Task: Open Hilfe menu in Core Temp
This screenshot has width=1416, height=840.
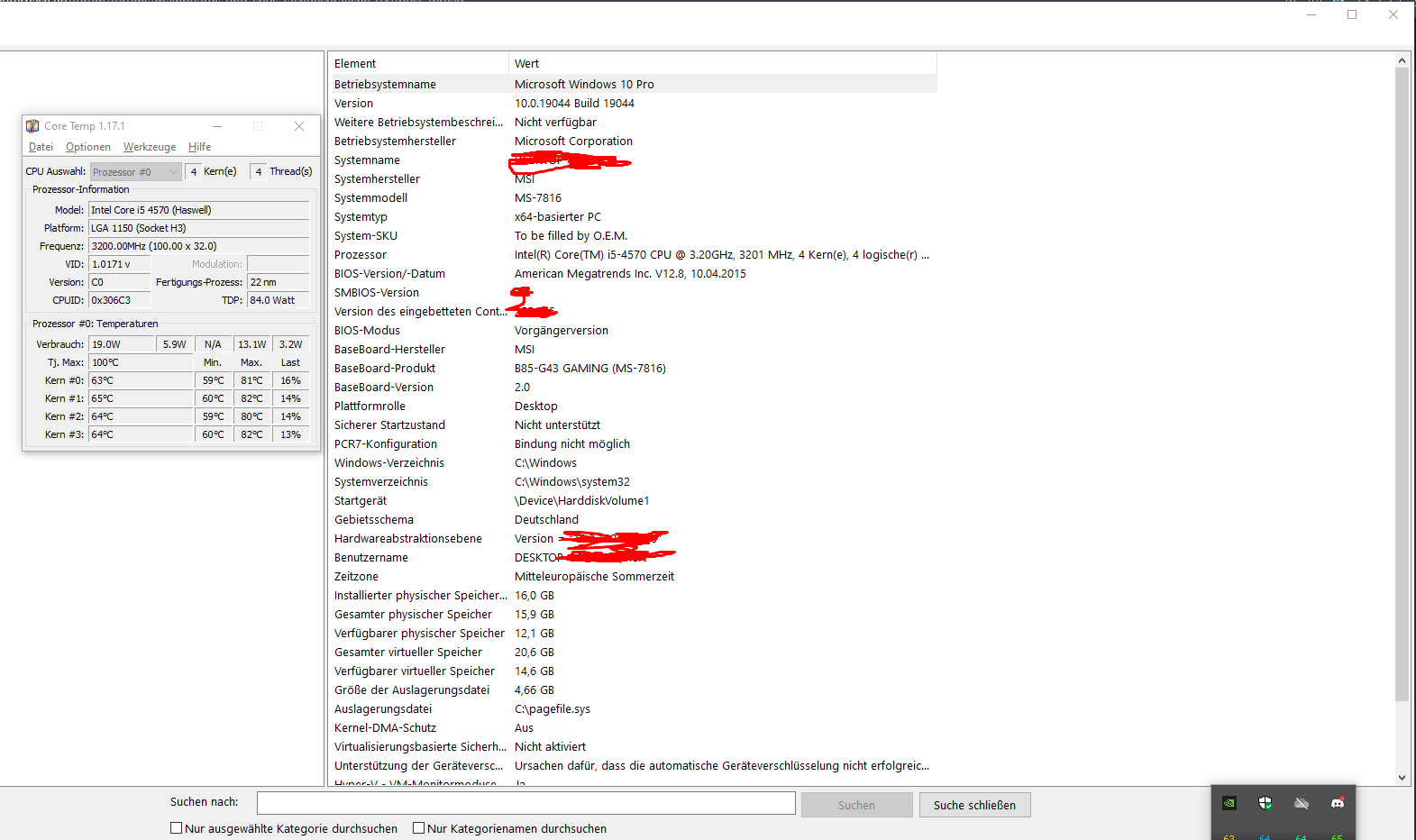Action: tap(200, 147)
